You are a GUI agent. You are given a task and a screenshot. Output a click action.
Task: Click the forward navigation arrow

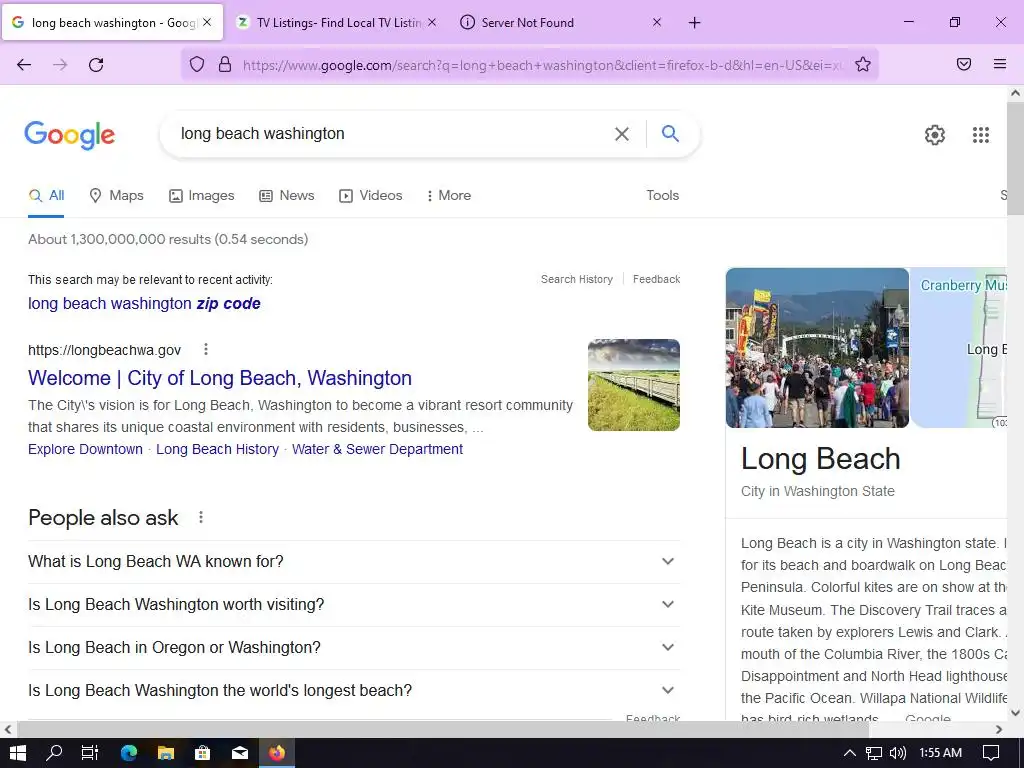pyautogui.click(x=60, y=64)
